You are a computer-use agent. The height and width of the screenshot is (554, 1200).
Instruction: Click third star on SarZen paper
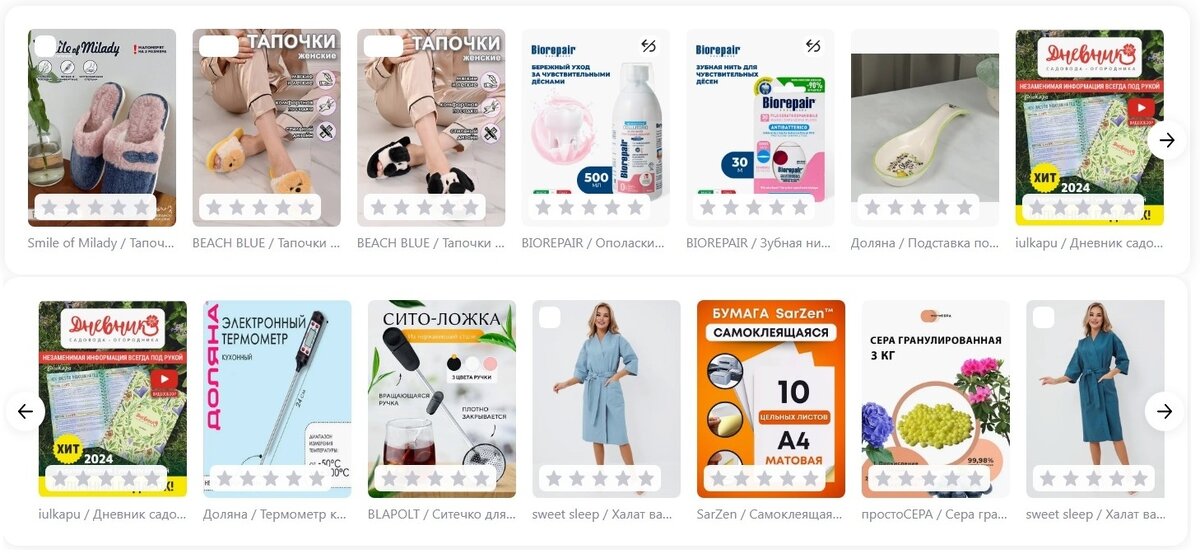(x=764, y=478)
